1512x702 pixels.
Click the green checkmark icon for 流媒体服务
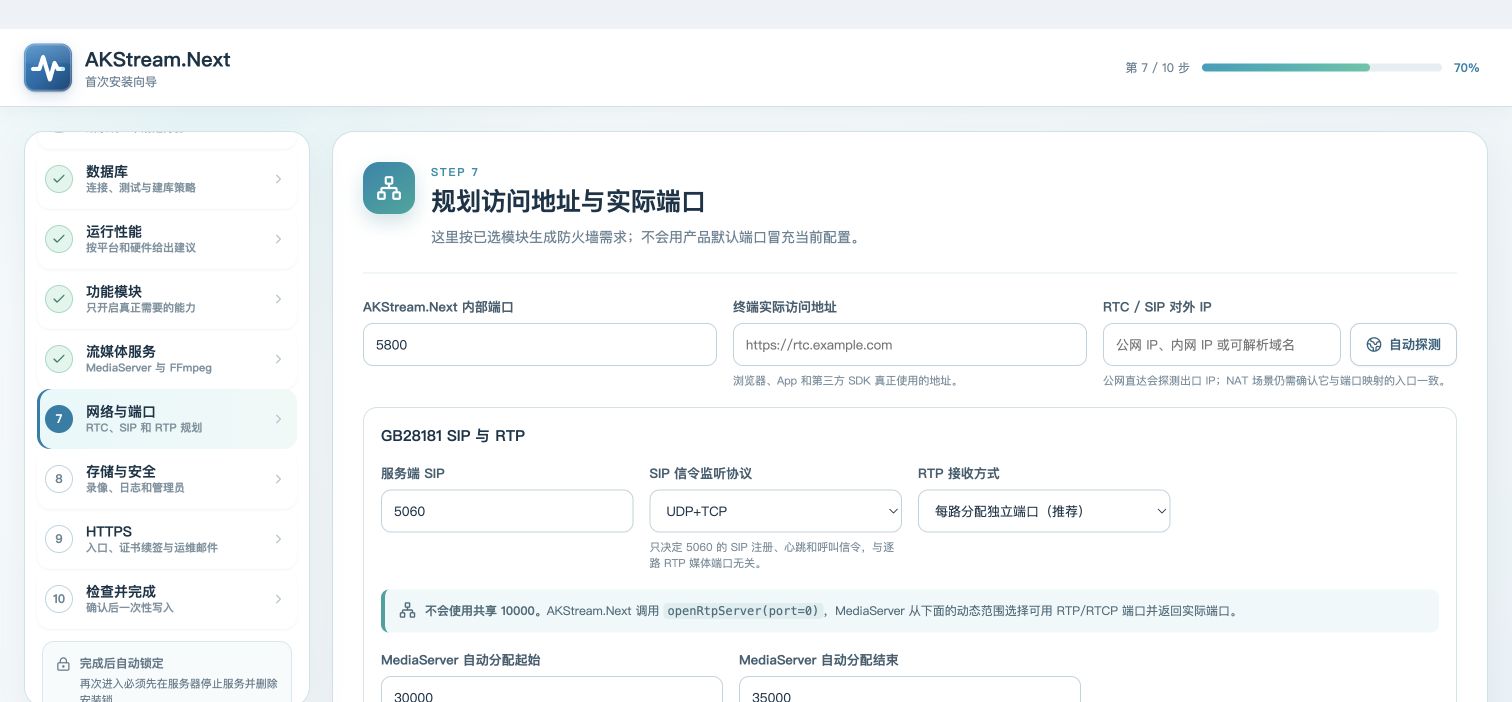click(x=59, y=359)
